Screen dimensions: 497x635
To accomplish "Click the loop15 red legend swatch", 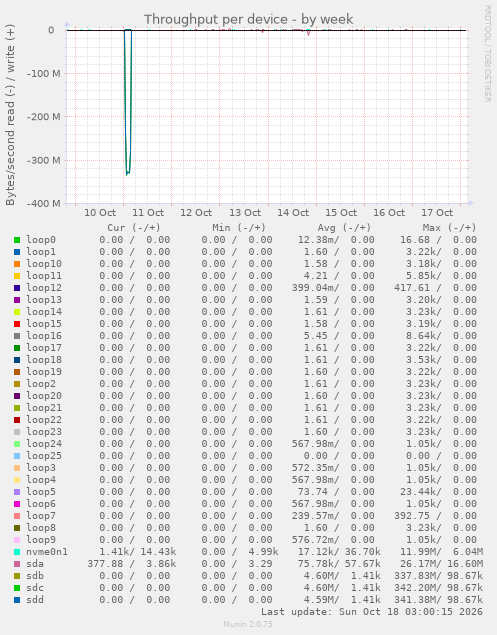I will pyautogui.click(x=17, y=324).
